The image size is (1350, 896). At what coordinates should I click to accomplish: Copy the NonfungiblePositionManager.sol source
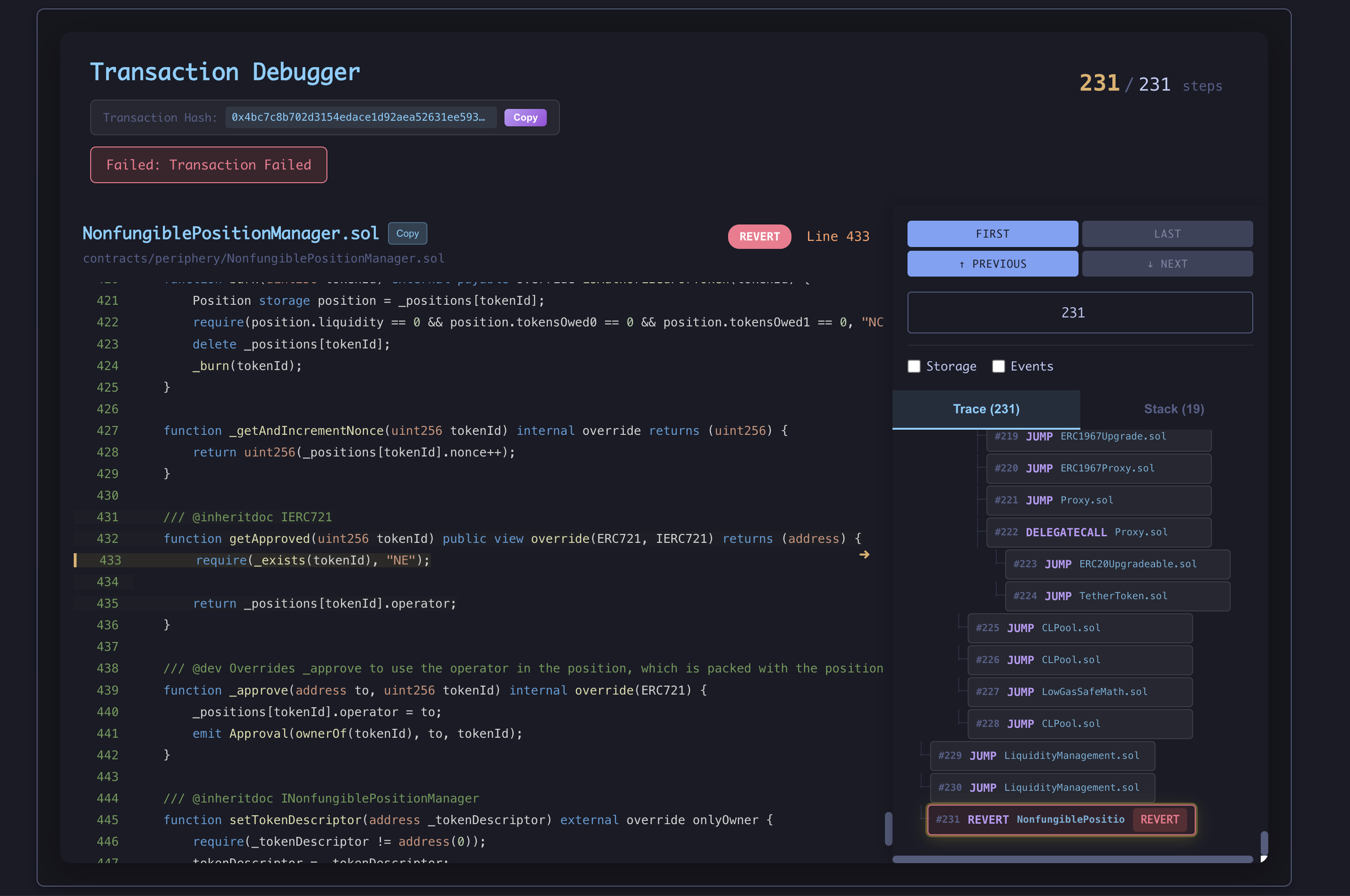click(x=407, y=233)
